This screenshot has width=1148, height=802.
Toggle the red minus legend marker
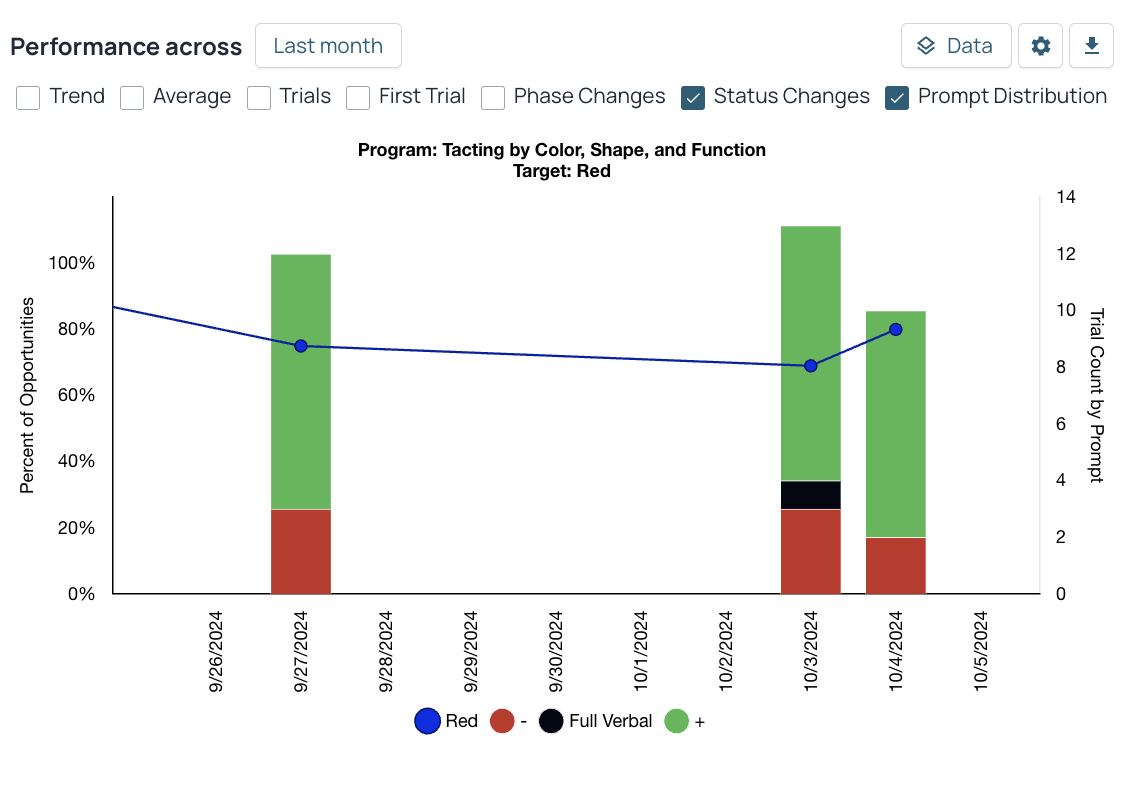click(502, 721)
